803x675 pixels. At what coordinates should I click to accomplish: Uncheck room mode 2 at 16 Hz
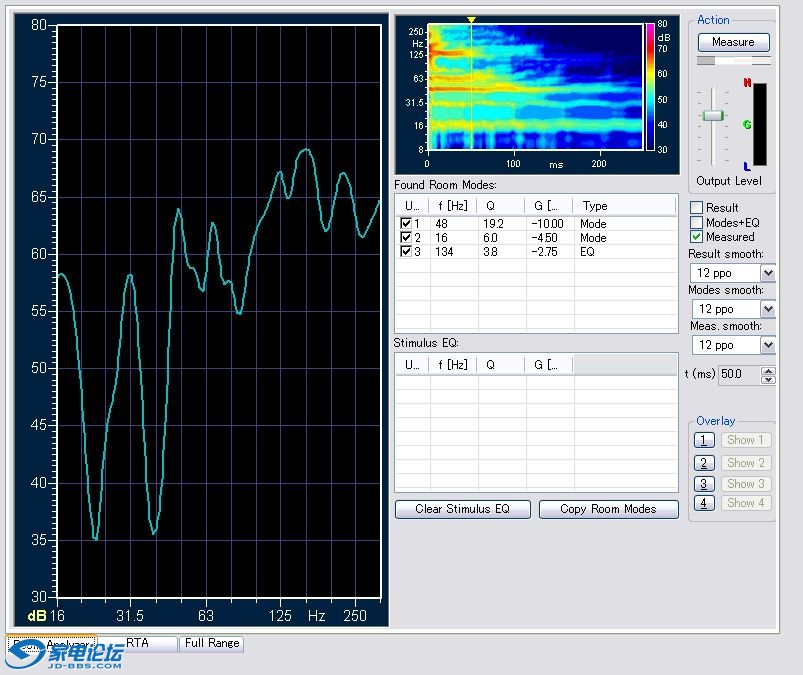(x=406, y=237)
